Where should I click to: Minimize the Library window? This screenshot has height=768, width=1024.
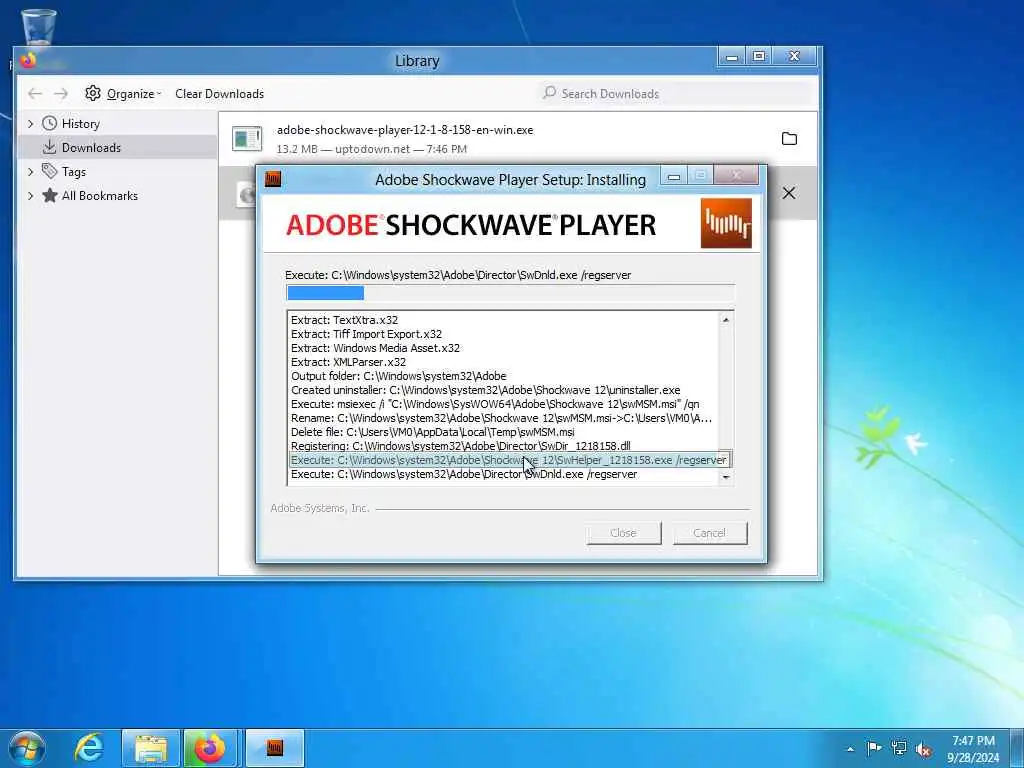(x=732, y=57)
